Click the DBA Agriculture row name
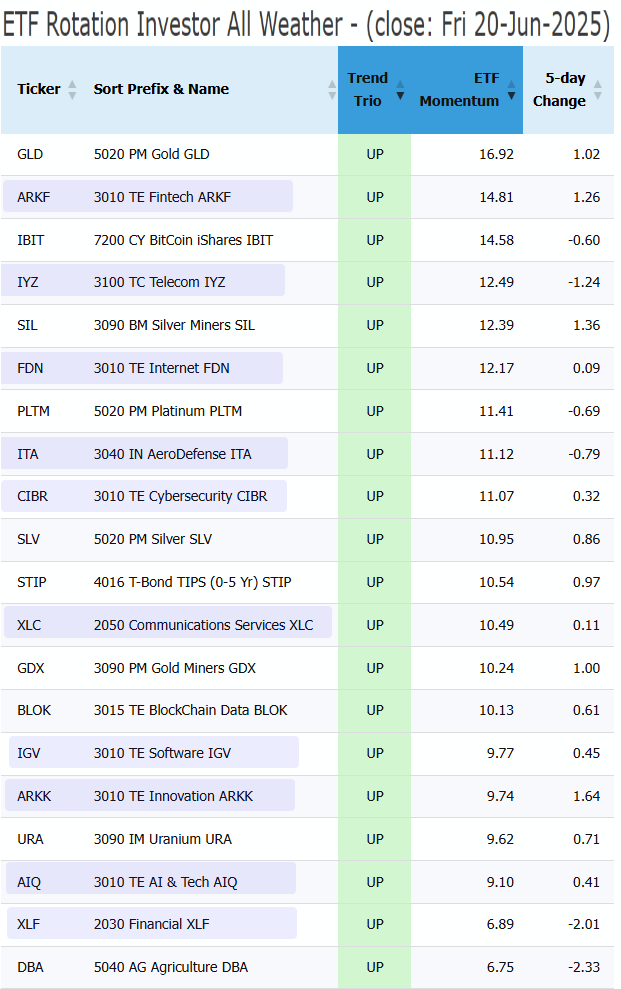This screenshot has height=989, width=621. [x=171, y=967]
